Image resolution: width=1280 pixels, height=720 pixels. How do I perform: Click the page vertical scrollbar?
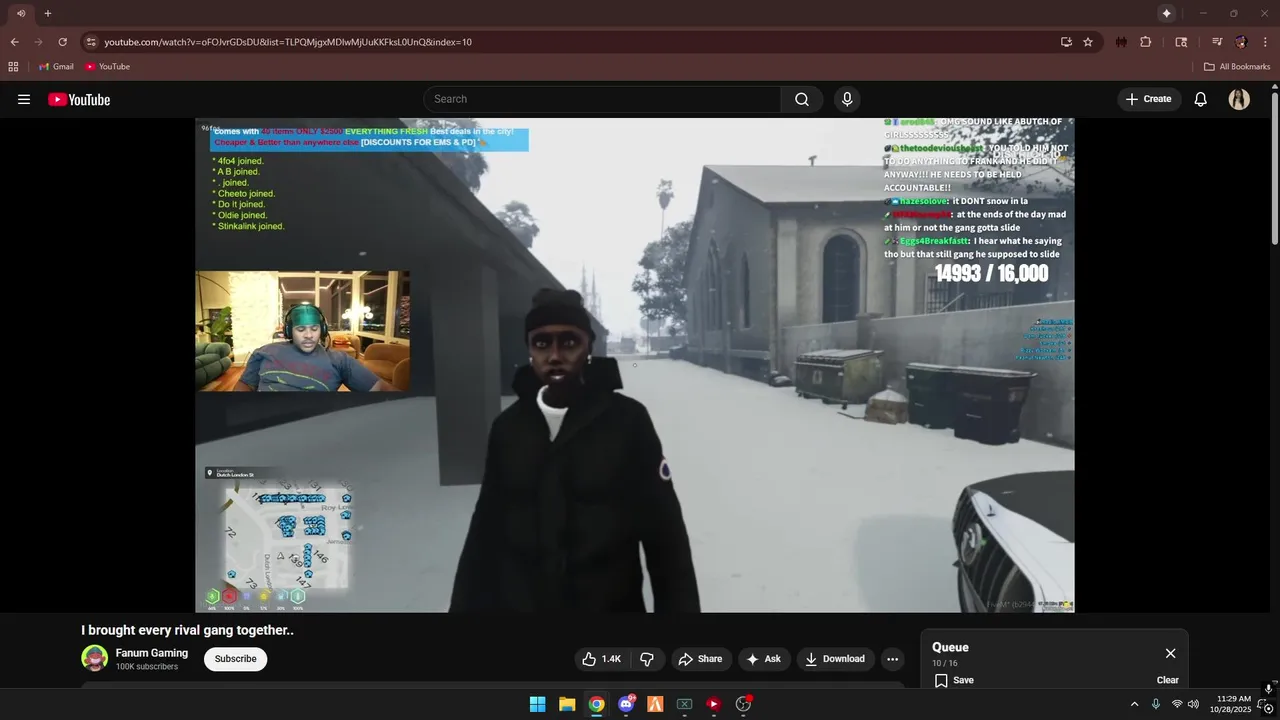click(1275, 168)
